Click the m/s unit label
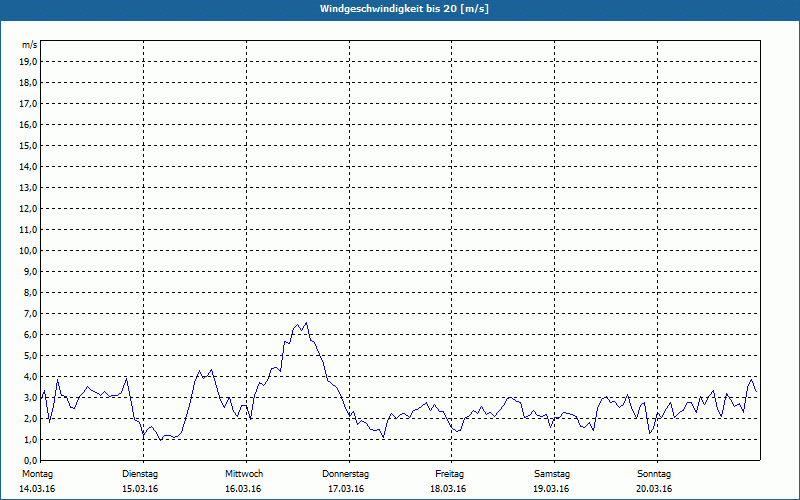Screen dimensions: 800x500 click(29, 45)
